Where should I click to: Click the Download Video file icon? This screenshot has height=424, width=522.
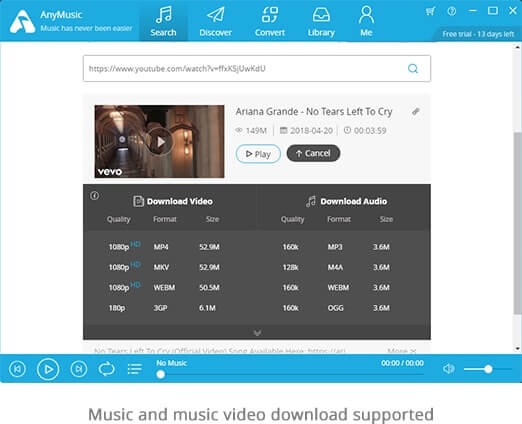[x=138, y=201]
